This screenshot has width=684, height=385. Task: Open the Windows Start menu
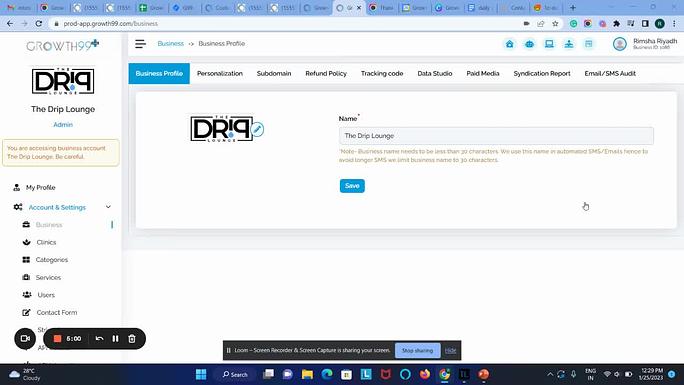[x=201, y=374]
